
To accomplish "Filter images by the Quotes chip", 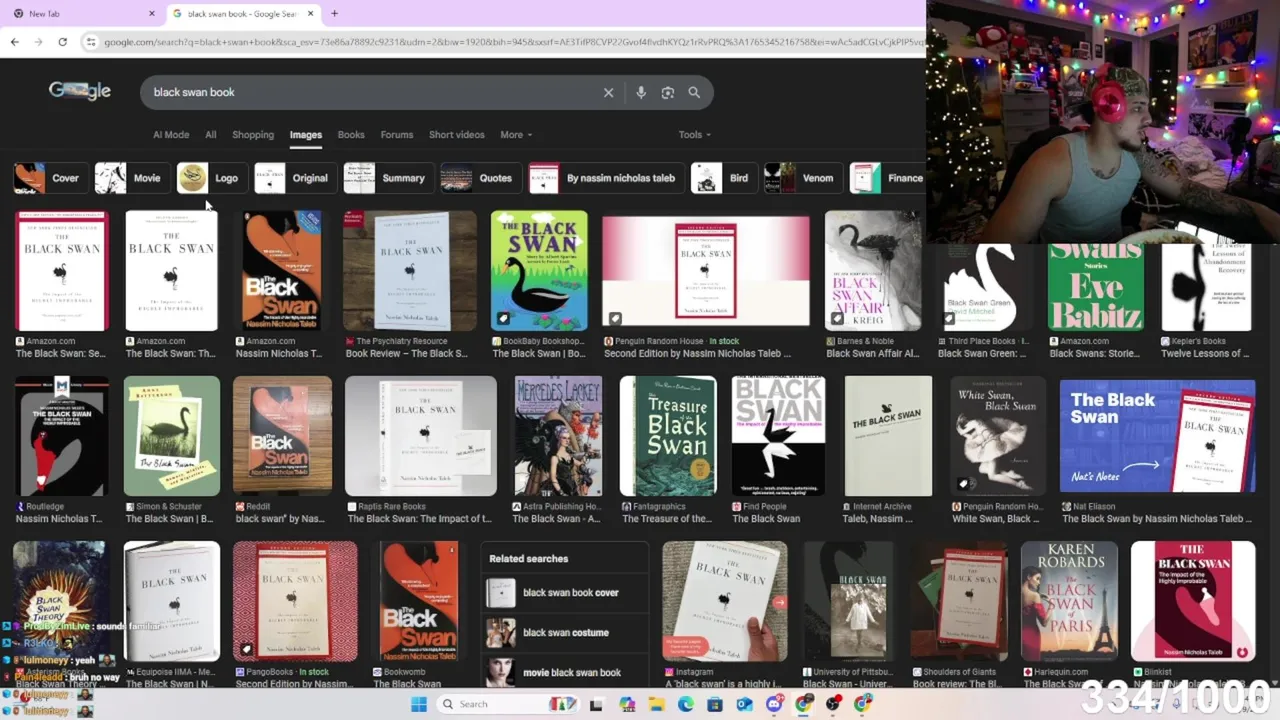I will (480, 178).
